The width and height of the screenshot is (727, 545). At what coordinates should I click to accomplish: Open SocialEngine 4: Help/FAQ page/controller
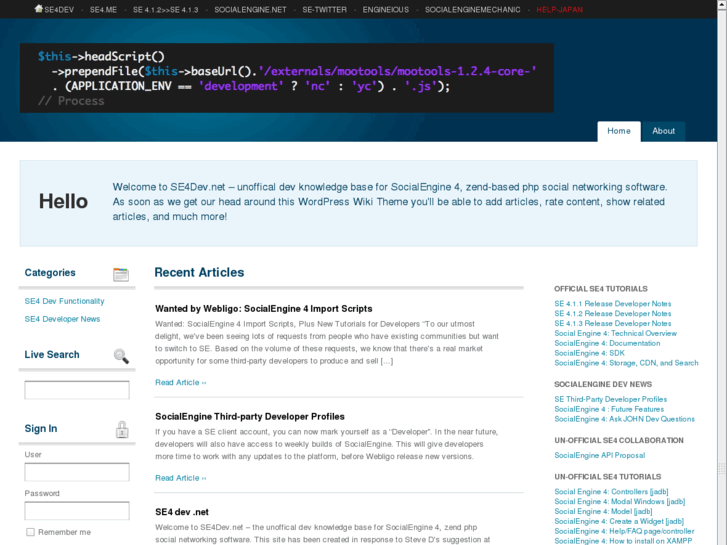coord(625,531)
